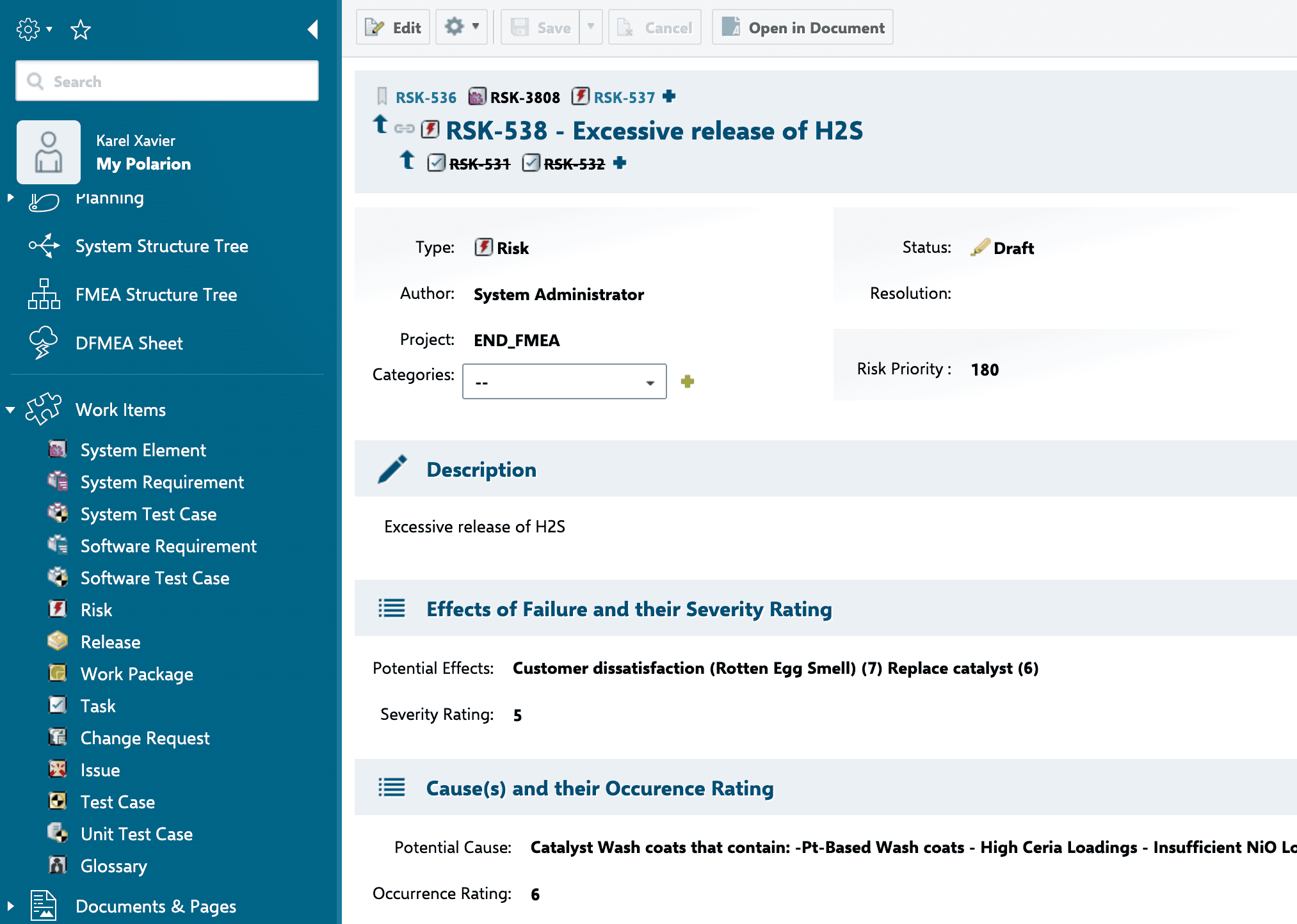
Task: Open the Save button dropdown arrow
Action: click(591, 27)
